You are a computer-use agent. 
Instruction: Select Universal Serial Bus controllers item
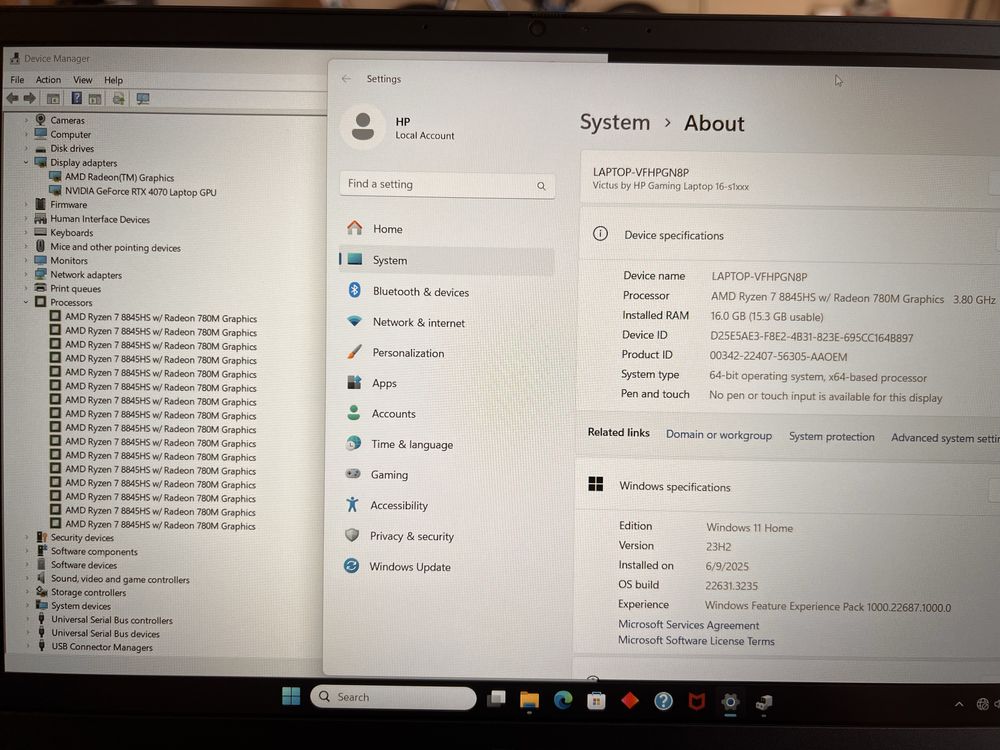tap(112, 620)
